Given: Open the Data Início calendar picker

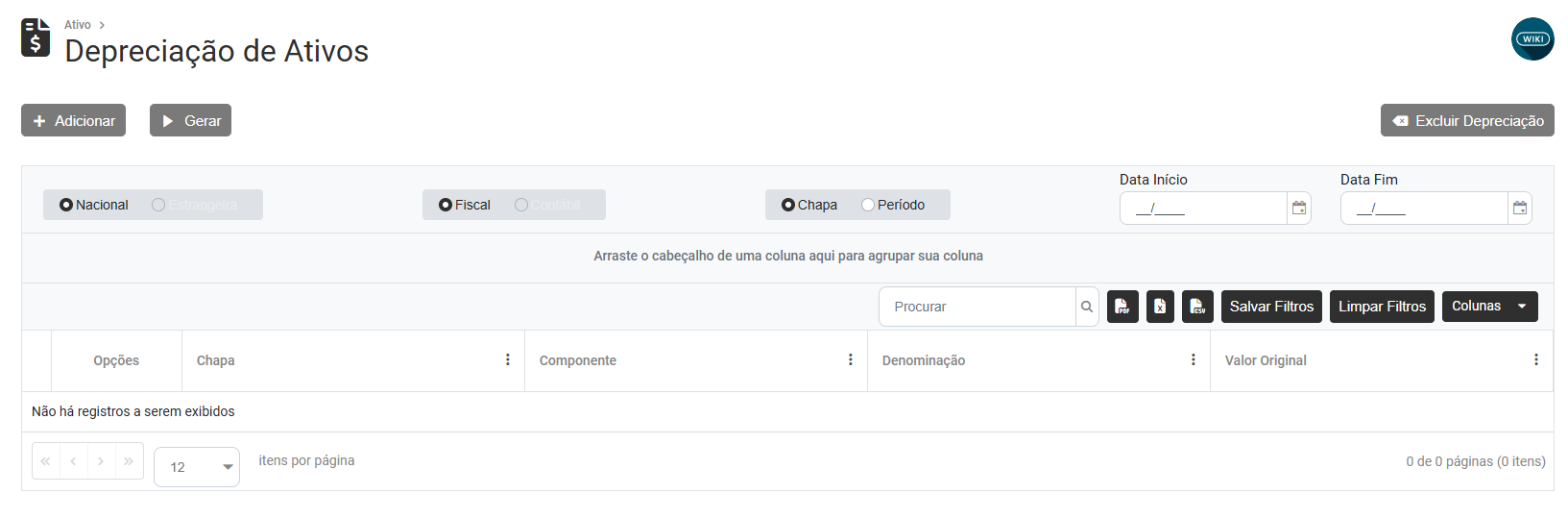Looking at the screenshot, I should 1298,209.
